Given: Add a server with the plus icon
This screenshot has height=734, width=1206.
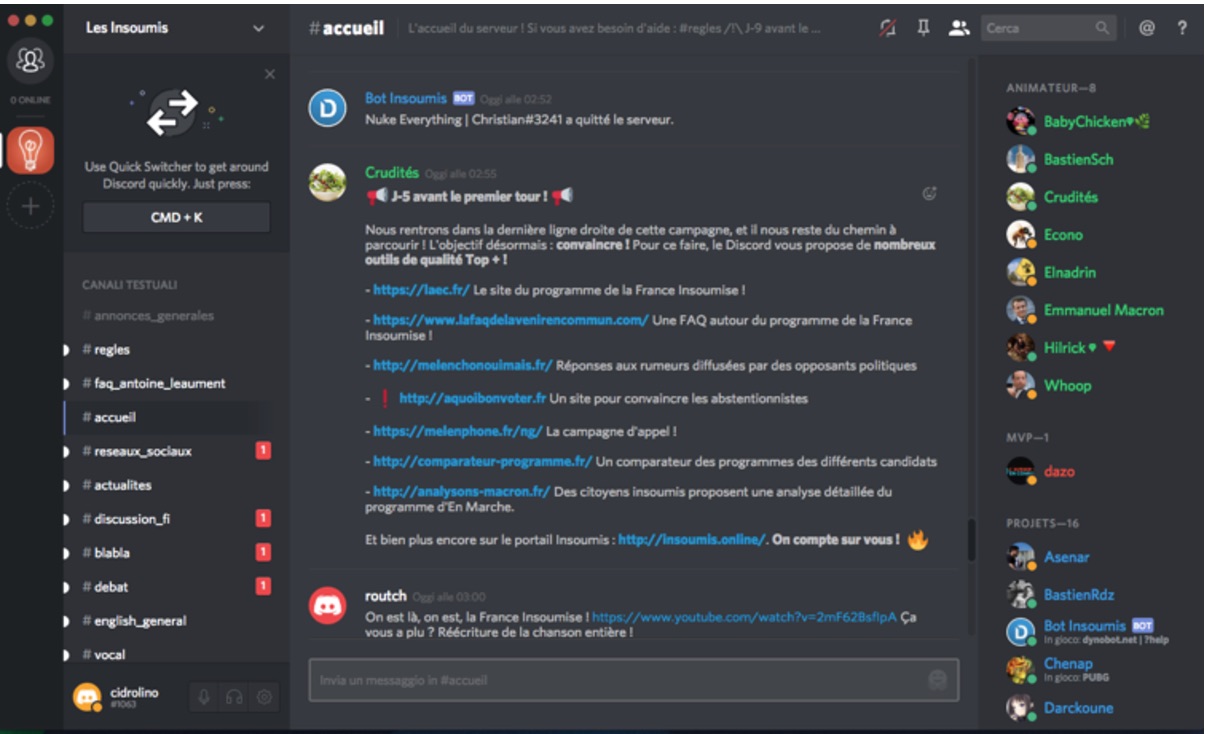Looking at the screenshot, I should tap(31, 207).
